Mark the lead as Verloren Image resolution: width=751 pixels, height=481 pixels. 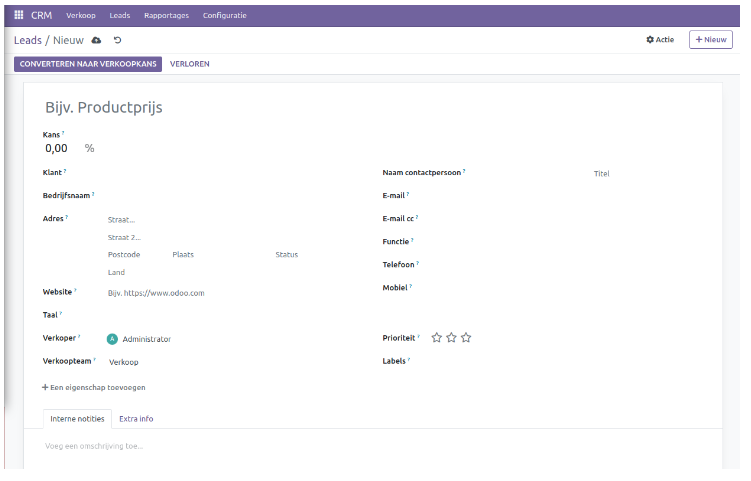pos(190,64)
